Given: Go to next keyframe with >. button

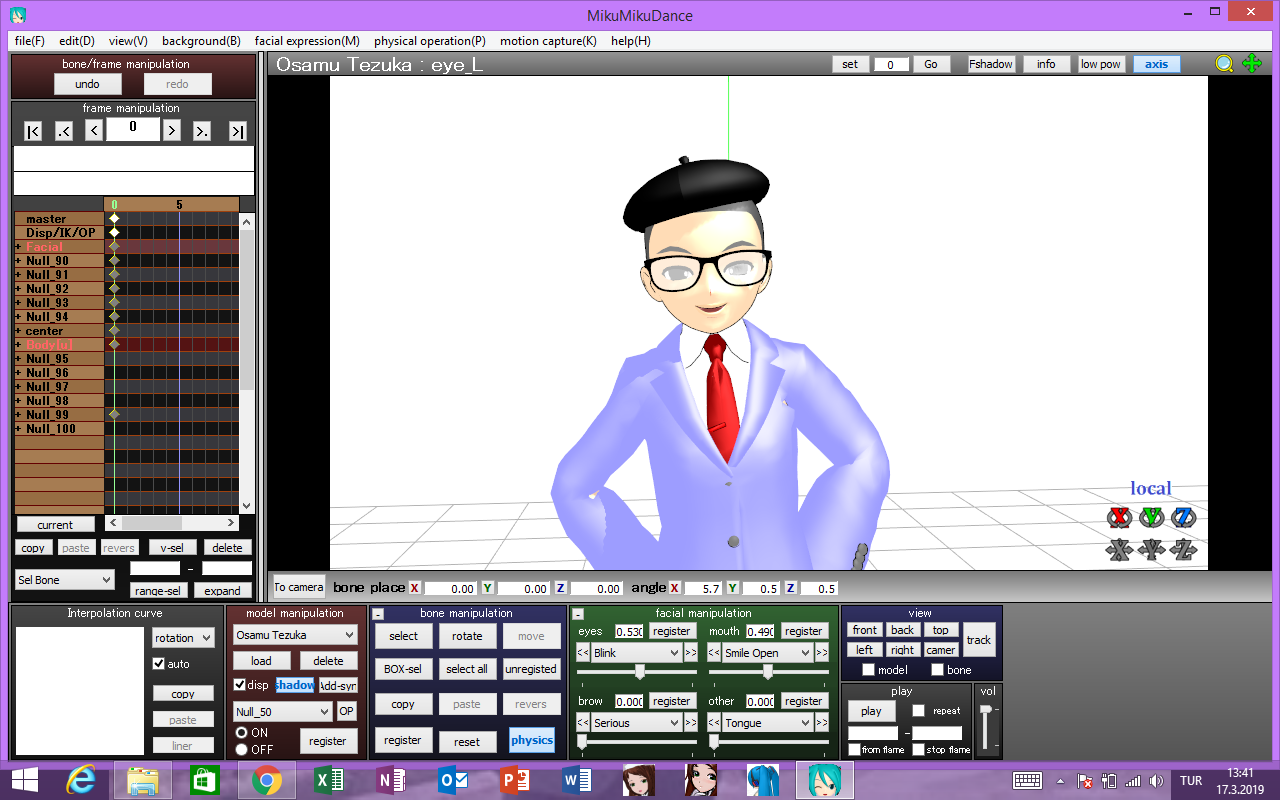Looking at the screenshot, I should click(202, 131).
